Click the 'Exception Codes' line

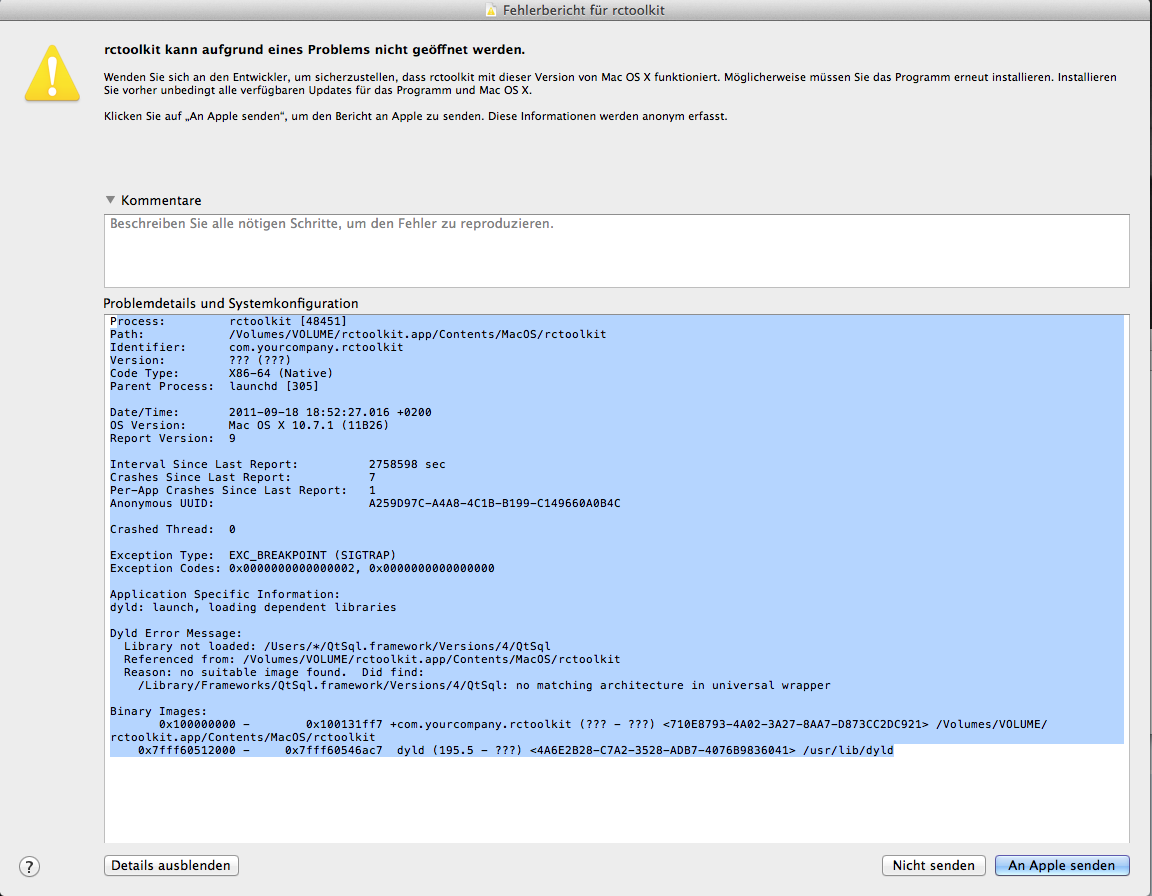coord(302,568)
